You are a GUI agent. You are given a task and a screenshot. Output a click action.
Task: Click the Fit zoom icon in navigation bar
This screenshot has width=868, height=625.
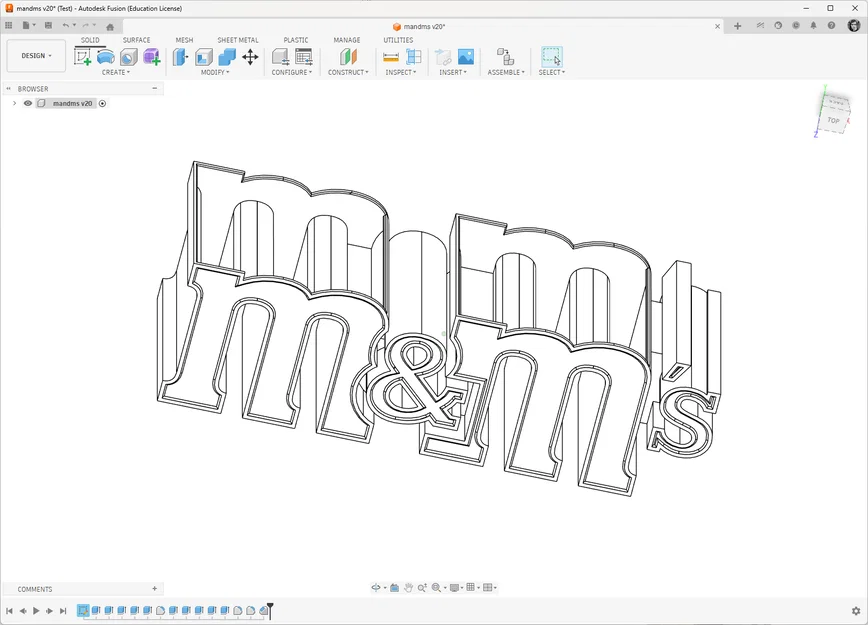(436, 587)
